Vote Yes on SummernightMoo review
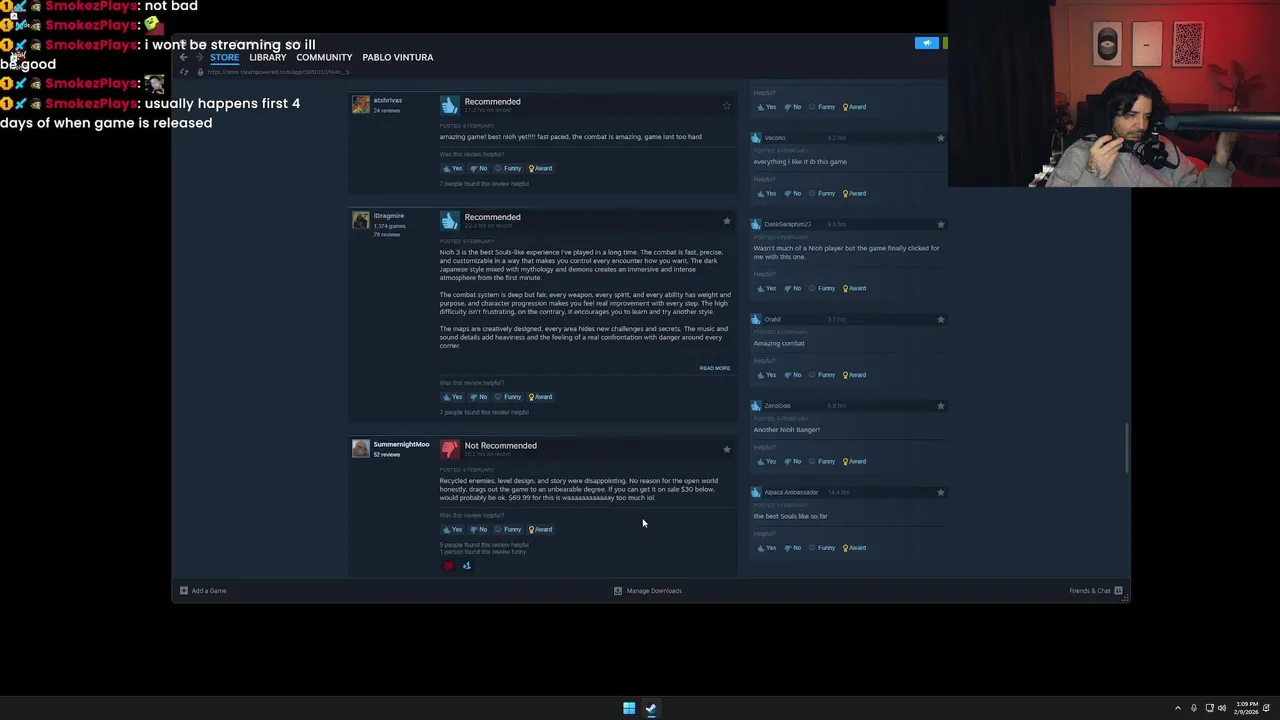Image resolution: width=1280 pixels, height=720 pixels. click(x=452, y=529)
